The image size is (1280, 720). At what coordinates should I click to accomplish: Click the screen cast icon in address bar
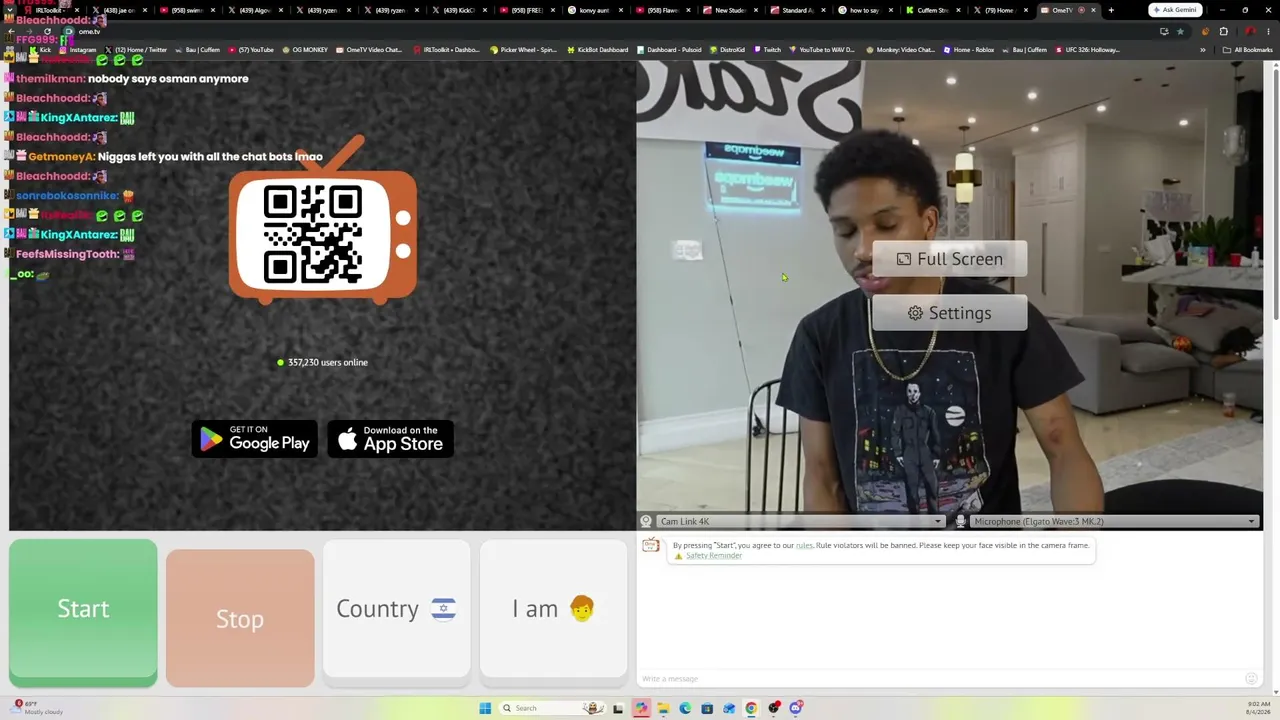[1164, 31]
